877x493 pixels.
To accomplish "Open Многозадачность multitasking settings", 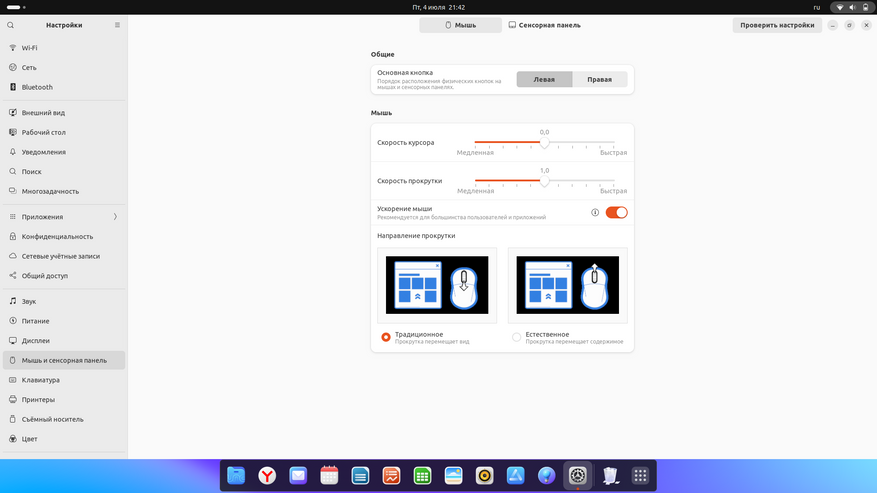I will [x=64, y=191].
